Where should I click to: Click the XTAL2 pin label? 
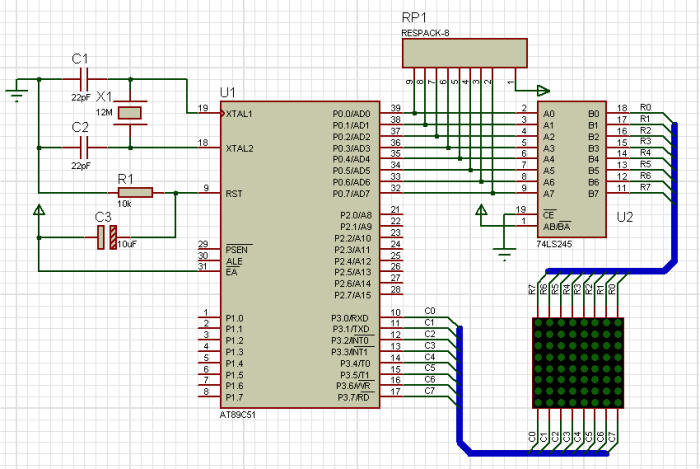239,148
